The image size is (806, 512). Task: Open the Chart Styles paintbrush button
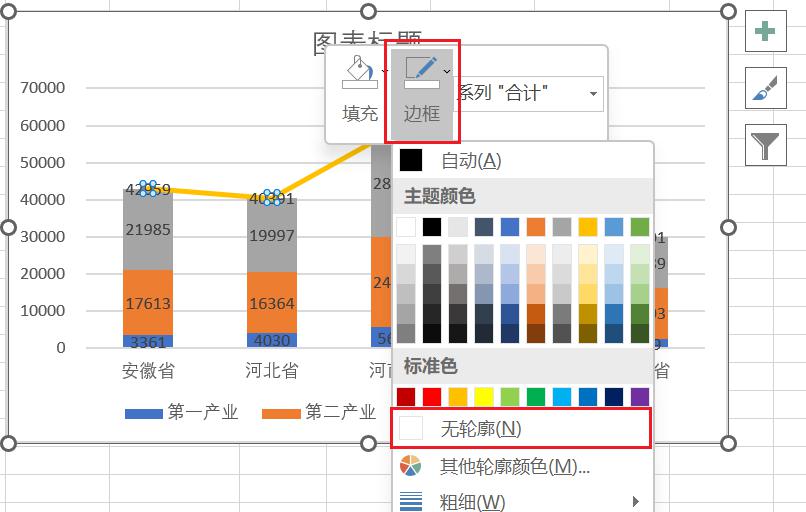click(765, 88)
